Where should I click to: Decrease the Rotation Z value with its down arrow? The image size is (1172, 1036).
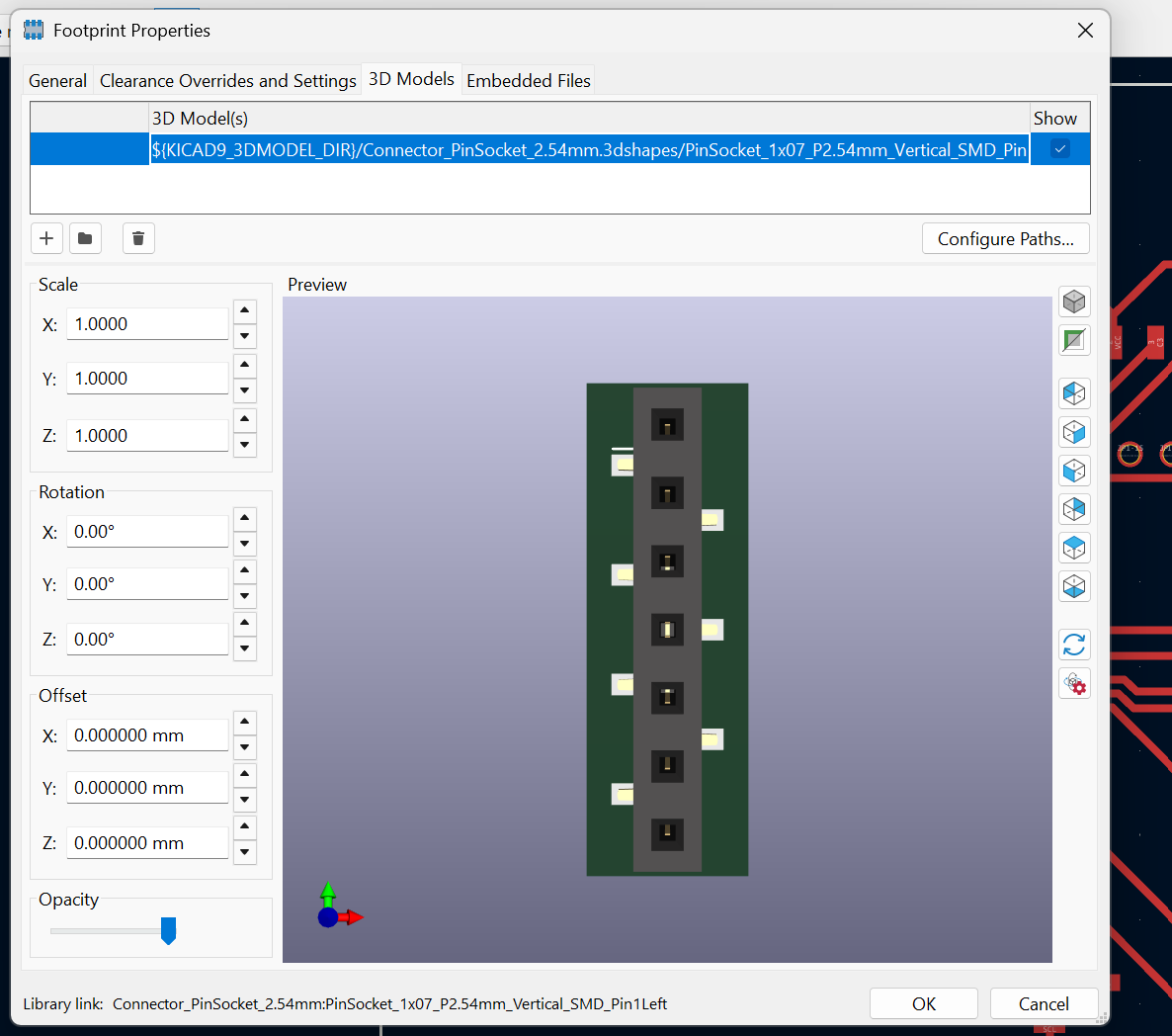click(244, 648)
